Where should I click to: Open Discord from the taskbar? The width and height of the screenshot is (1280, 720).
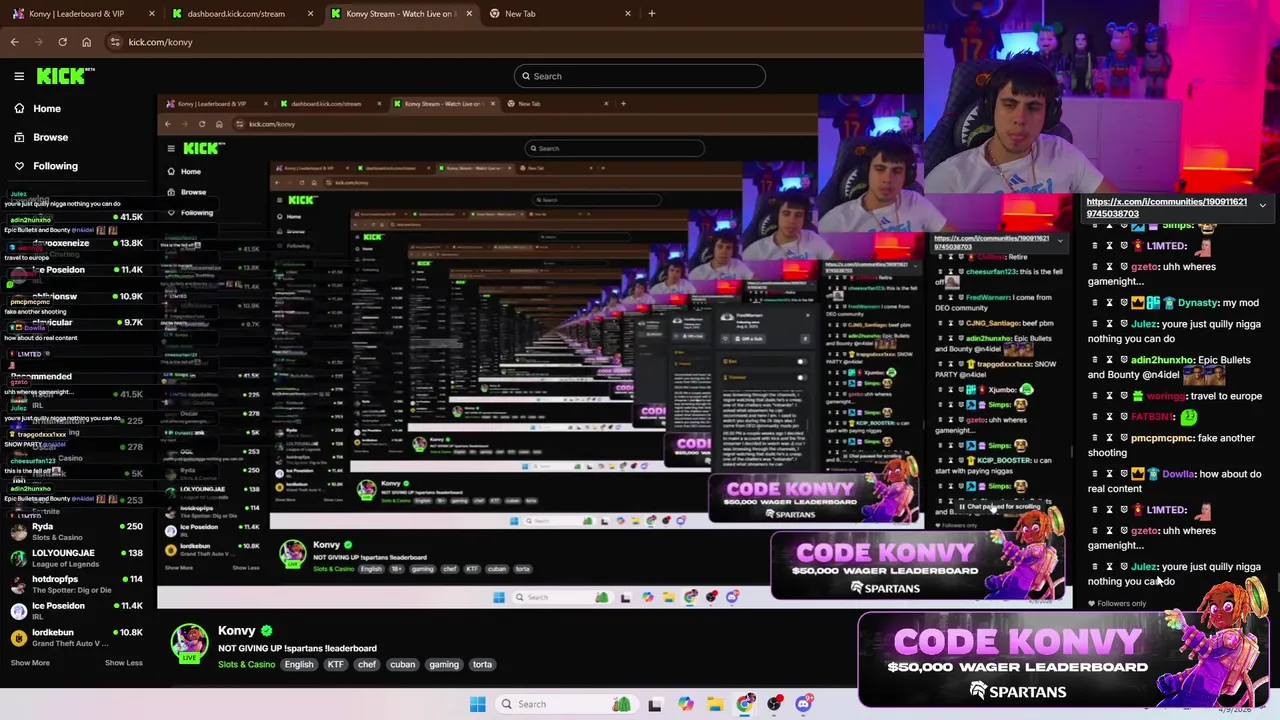click(x=803, y=704)
